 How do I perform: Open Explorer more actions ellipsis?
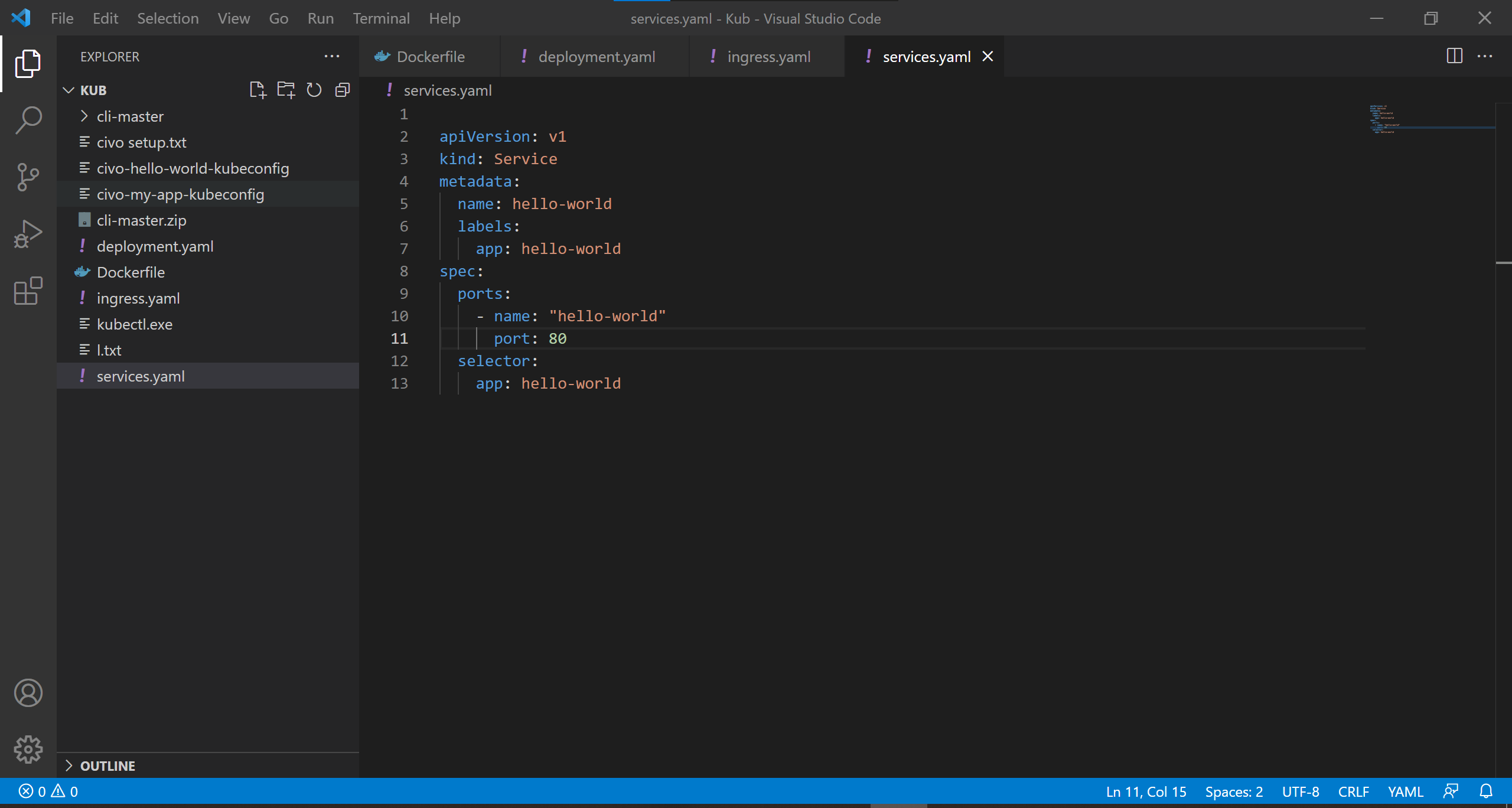[332, 57]
